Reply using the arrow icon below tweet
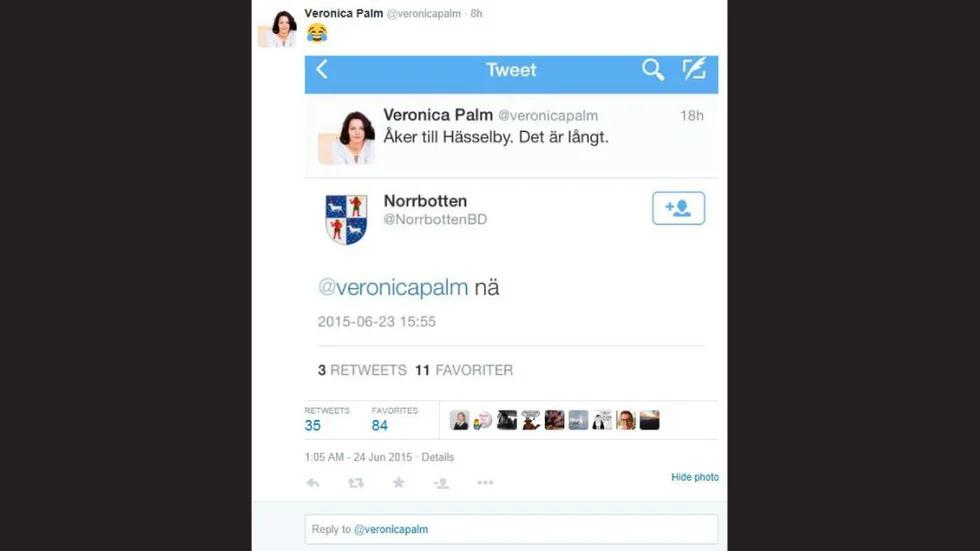 coord(313,483)
